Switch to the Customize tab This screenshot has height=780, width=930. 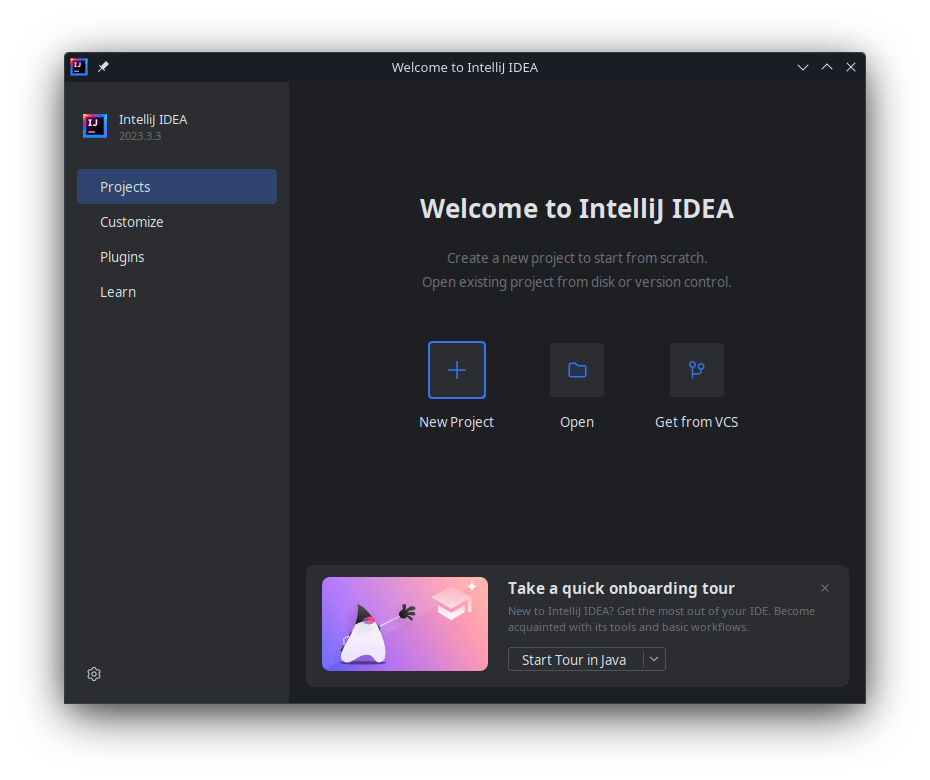(x=177, y=222)
